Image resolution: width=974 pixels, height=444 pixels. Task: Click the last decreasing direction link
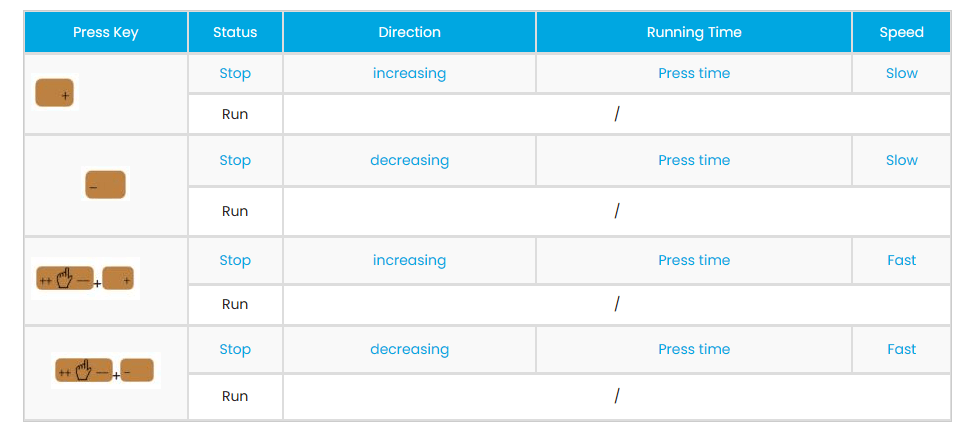[409, 349]
